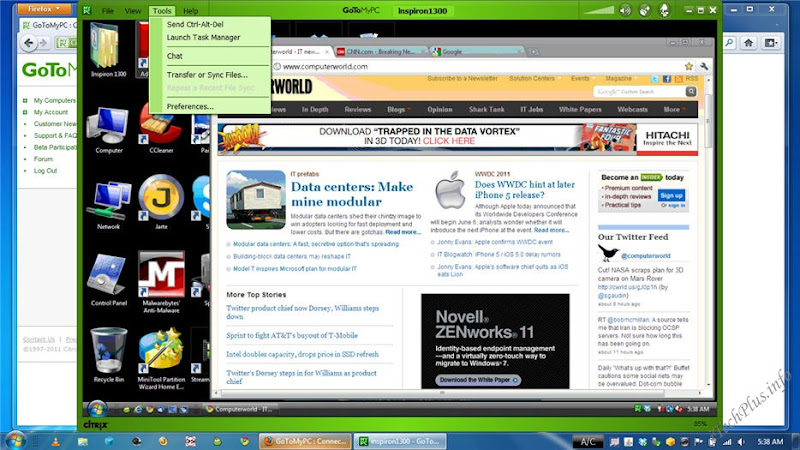Screen dimensions: 800x450
Task: Adjust the green volume level wedge
Action: coord(599,10)
